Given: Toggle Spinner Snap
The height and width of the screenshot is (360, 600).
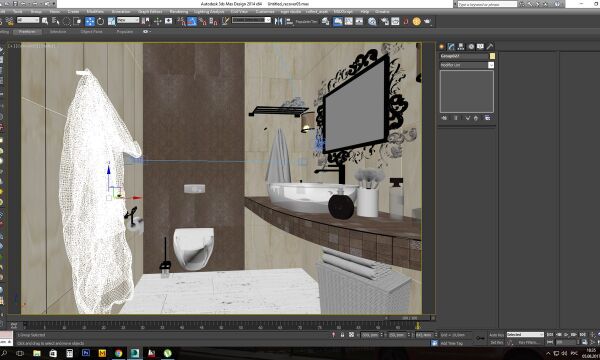Looking at the screenshot, I should click(x=213, y=21).
